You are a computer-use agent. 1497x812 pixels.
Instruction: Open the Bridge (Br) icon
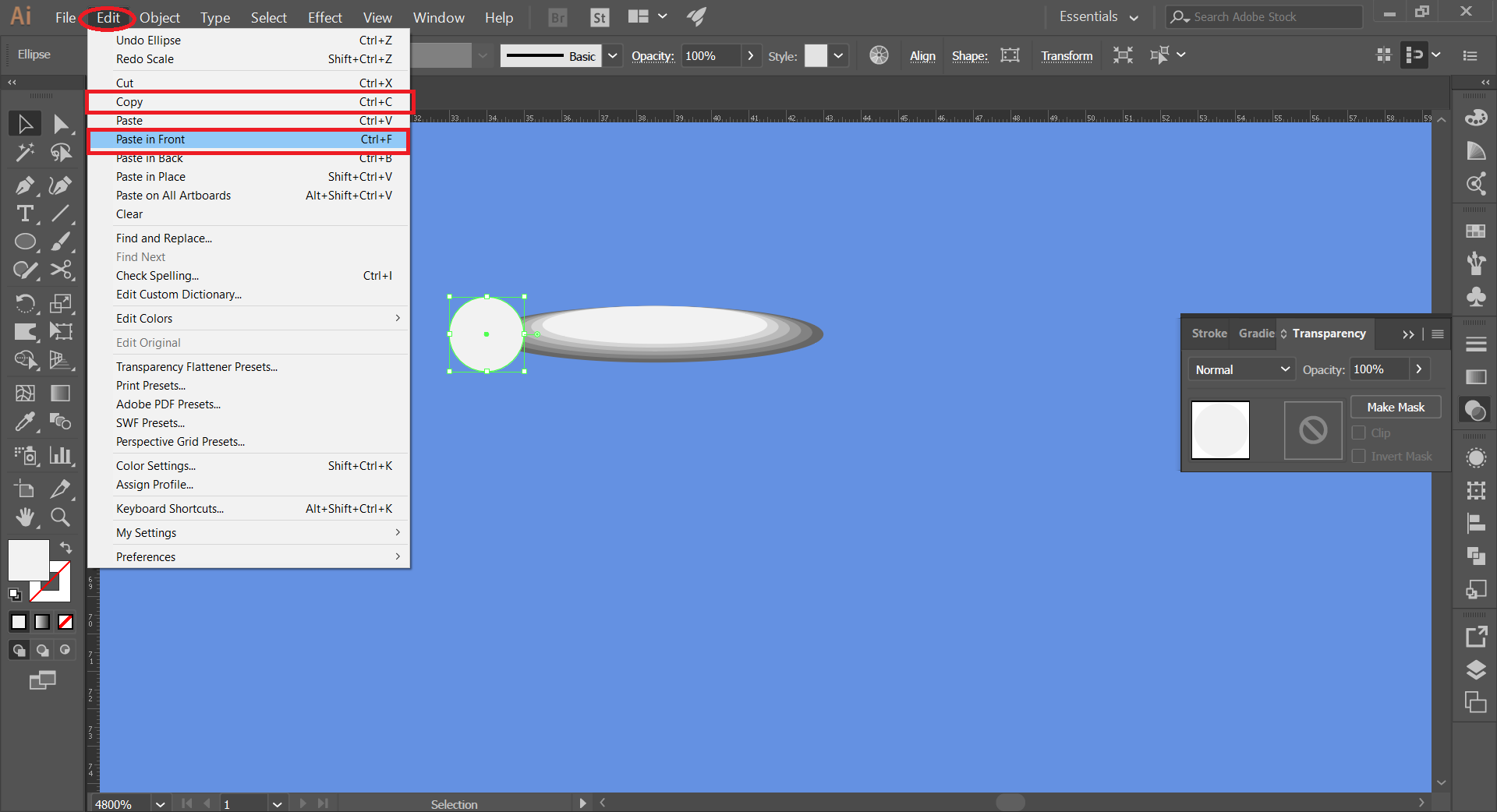coord(558,17)
